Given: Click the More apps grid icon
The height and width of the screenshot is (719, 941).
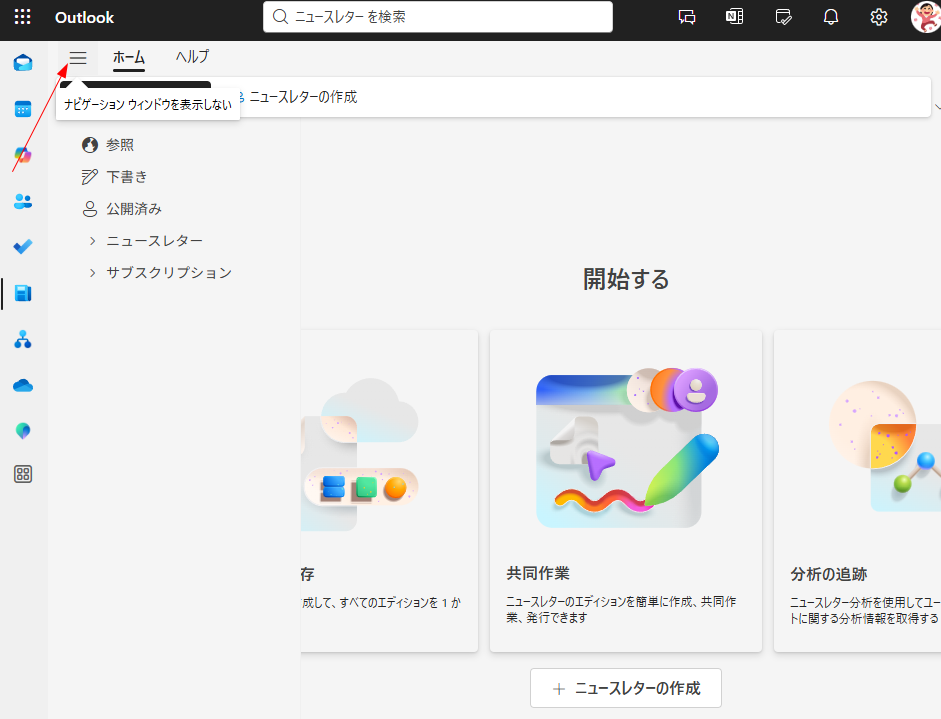Looking at the screenshot, I should tap(23, 474).
